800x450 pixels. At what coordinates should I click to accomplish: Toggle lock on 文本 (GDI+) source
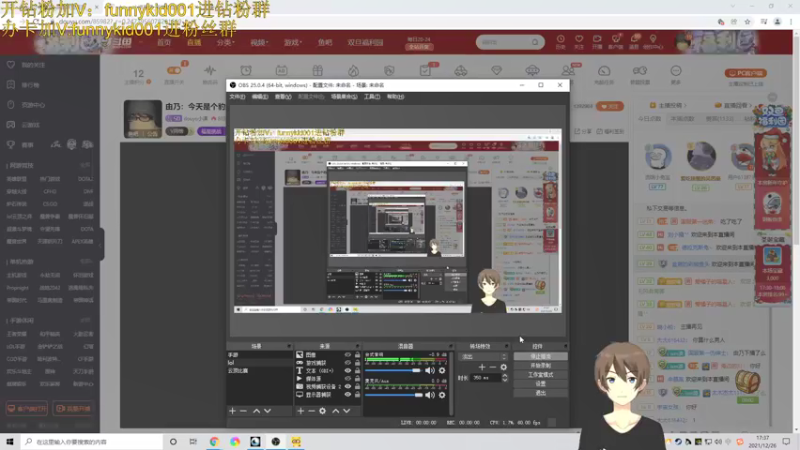click(357, 370)
